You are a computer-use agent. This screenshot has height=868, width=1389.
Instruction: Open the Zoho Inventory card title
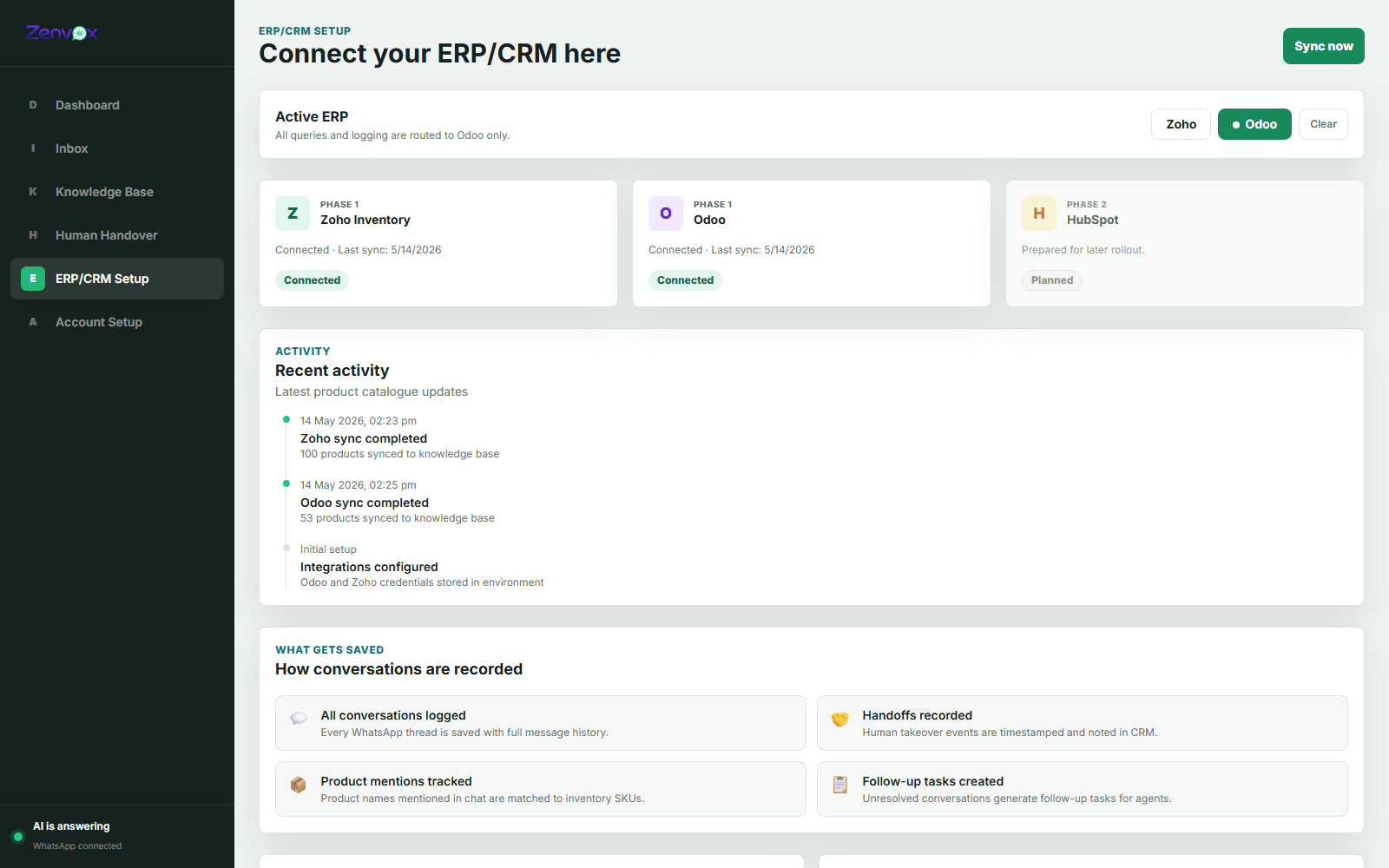365,220
